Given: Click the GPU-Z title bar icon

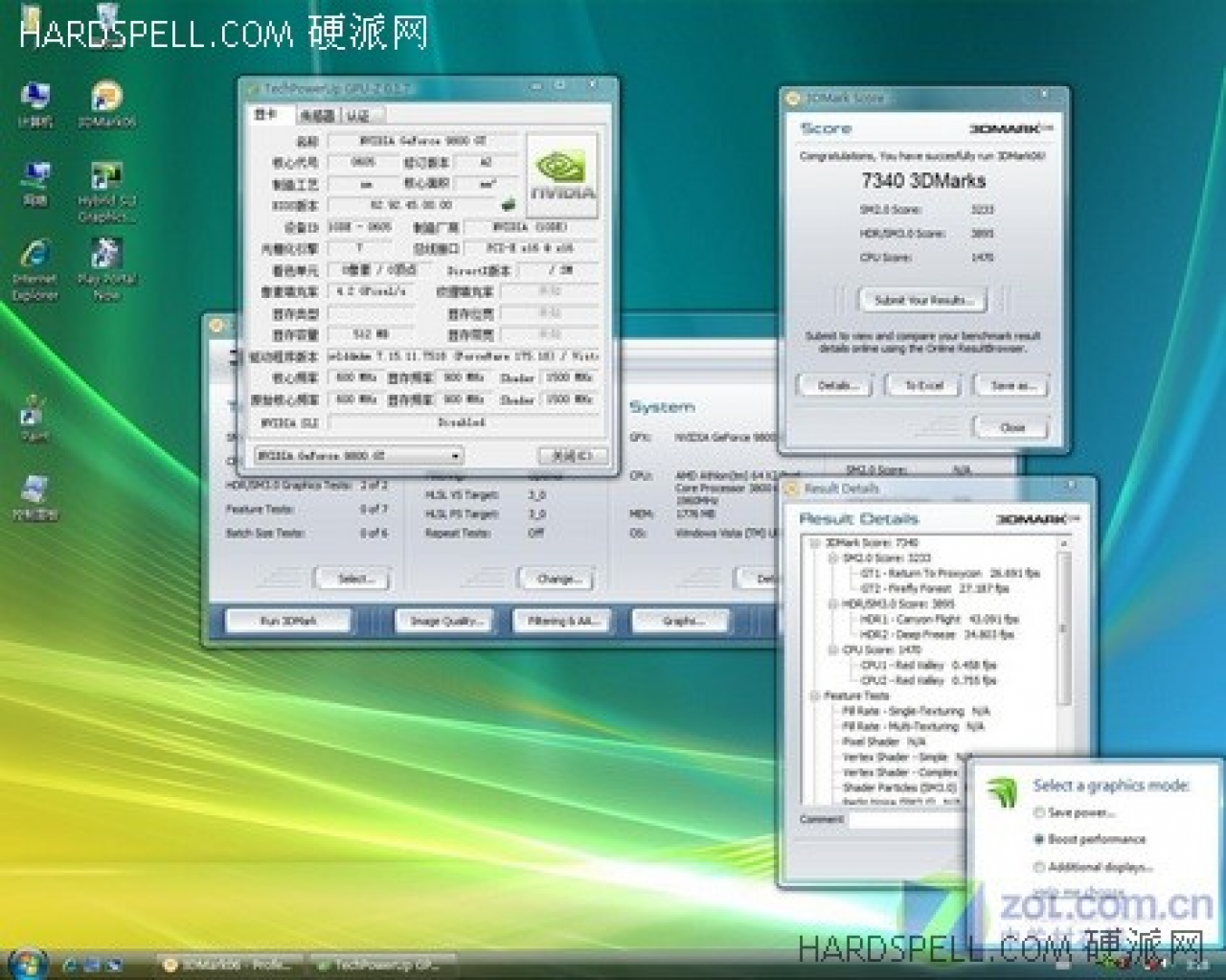Looking at the screenshot, I should (254, 88).
